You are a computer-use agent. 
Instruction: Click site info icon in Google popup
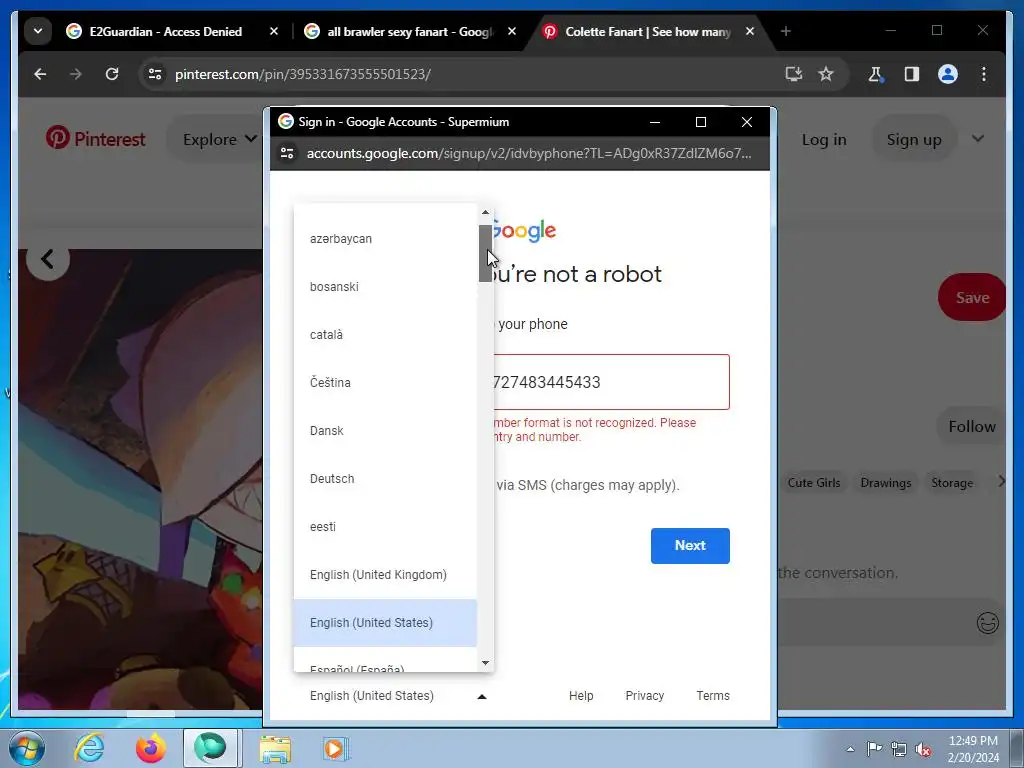tap(287, 153)
